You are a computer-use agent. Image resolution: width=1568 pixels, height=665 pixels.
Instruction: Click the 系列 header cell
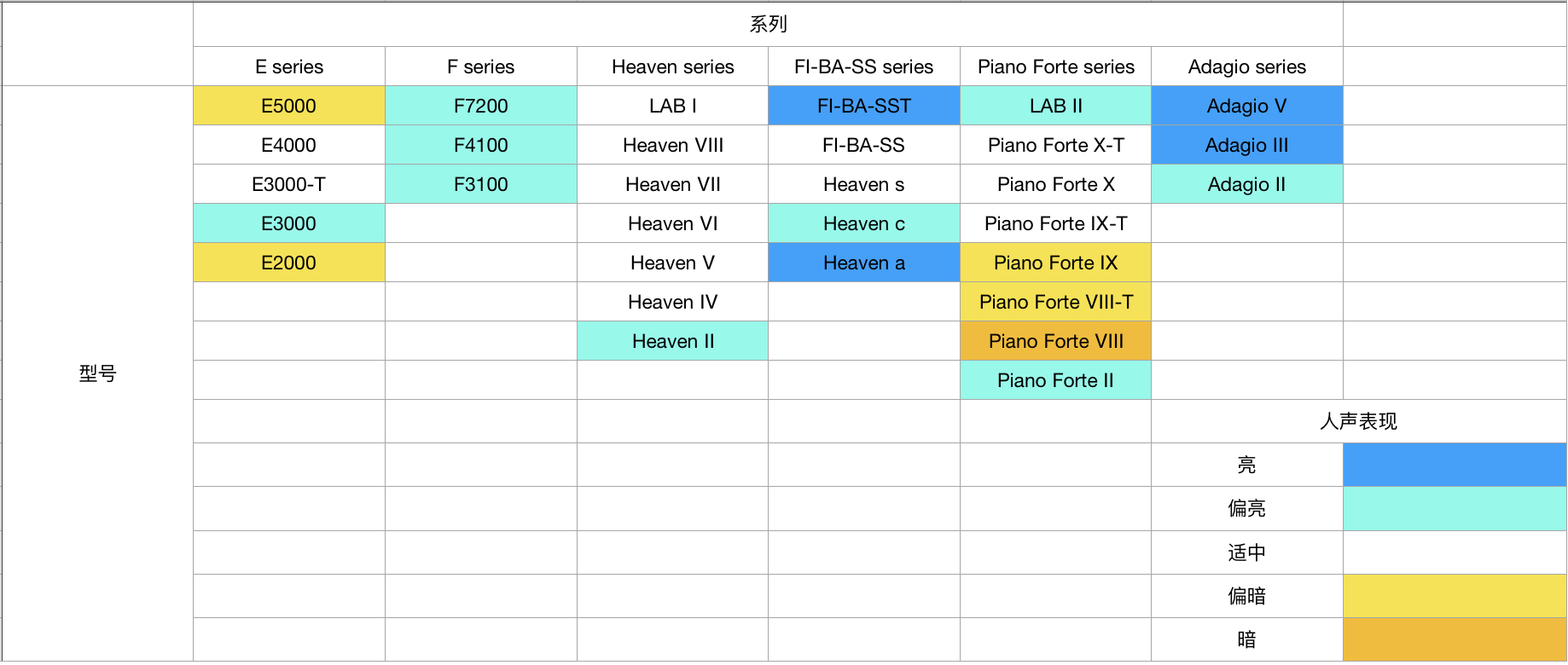tap(768, 24)
